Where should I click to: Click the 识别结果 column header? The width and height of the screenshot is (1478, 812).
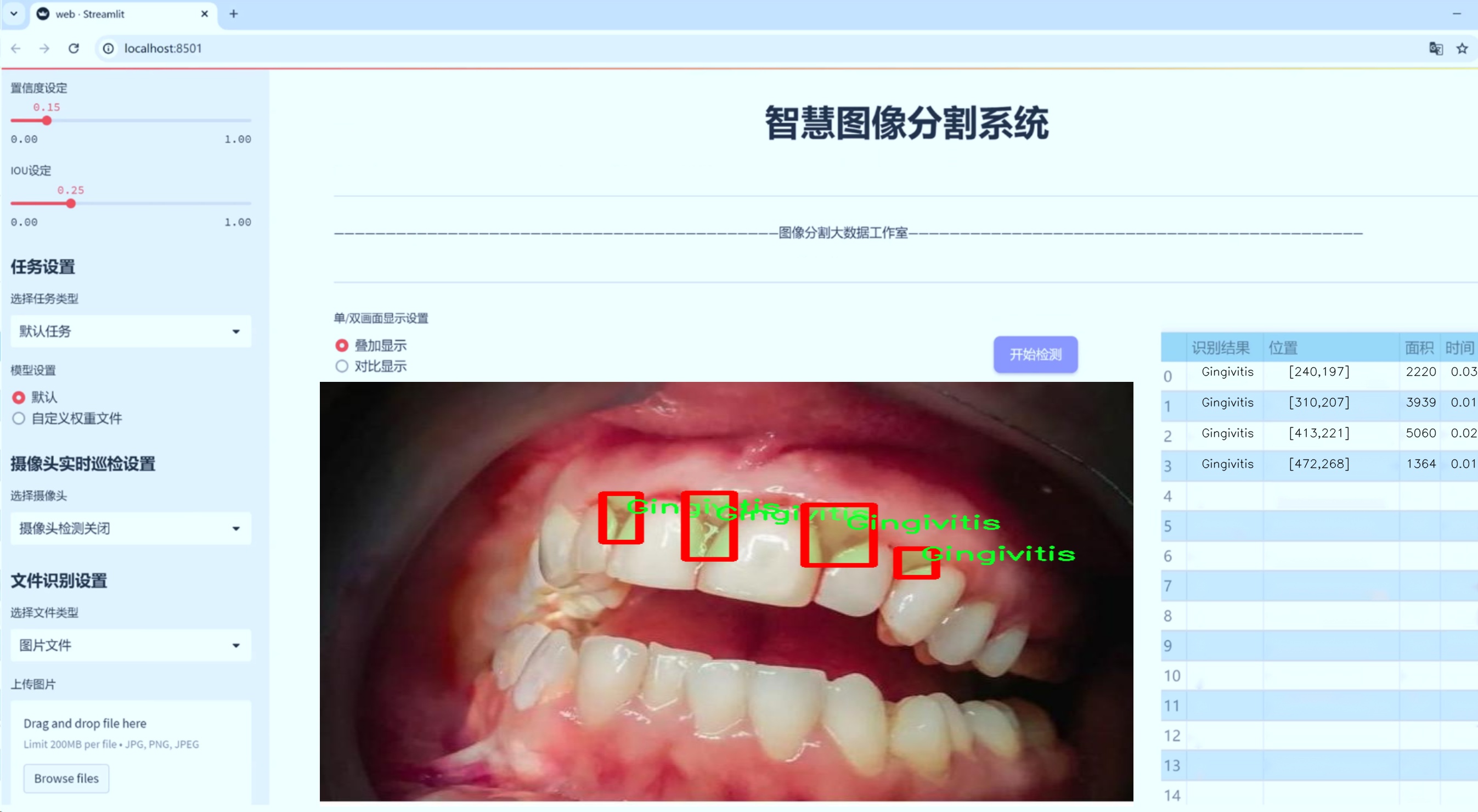(x=1220, y=347)
